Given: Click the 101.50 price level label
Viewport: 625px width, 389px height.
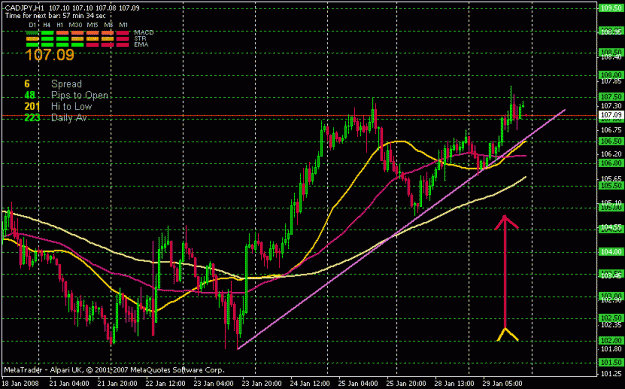Looking at the screenshot, I should pos(611,362).
